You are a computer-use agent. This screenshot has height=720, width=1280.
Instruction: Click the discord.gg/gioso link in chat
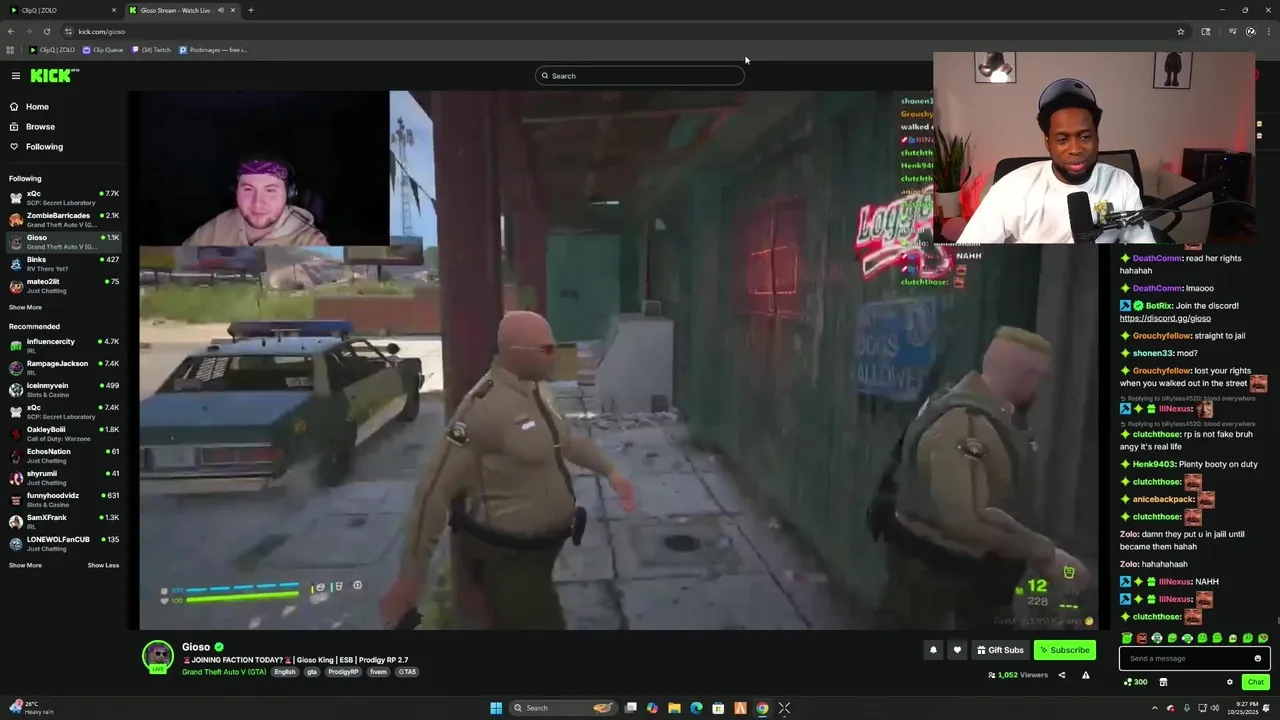[x=1165, y=318]
